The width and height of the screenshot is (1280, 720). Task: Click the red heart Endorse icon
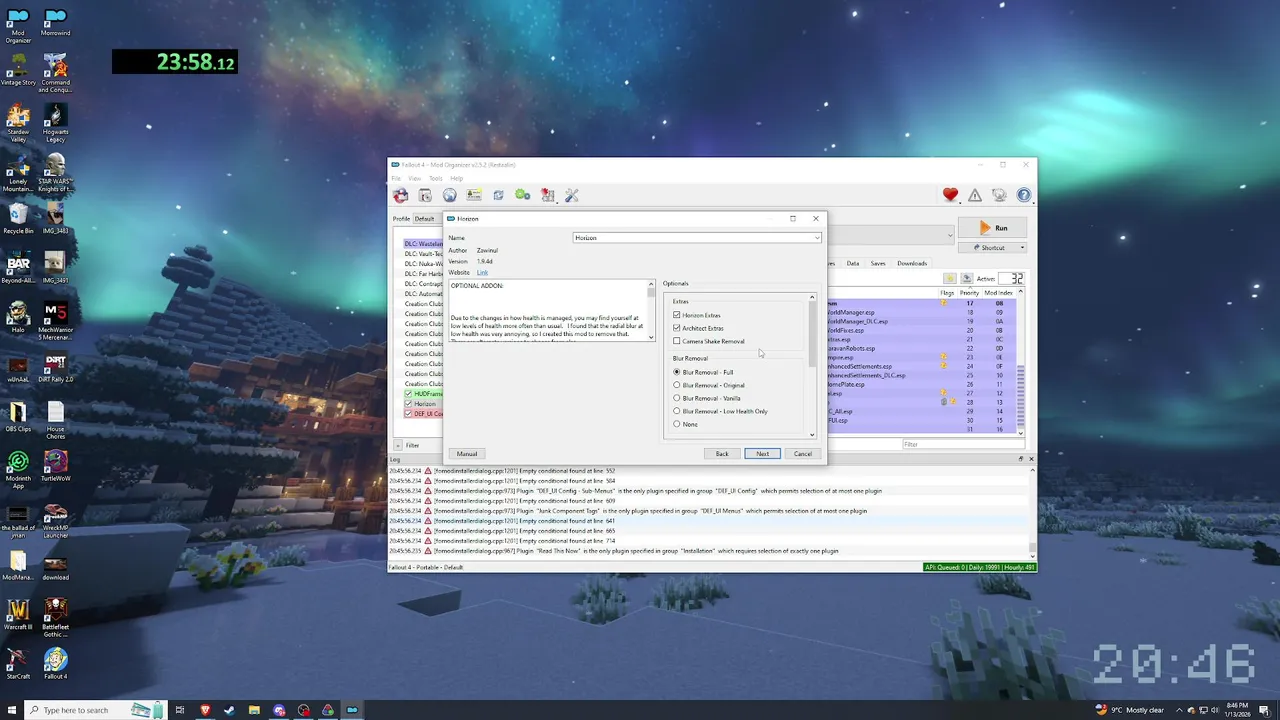pyautogui.click(x=950, y=195)
